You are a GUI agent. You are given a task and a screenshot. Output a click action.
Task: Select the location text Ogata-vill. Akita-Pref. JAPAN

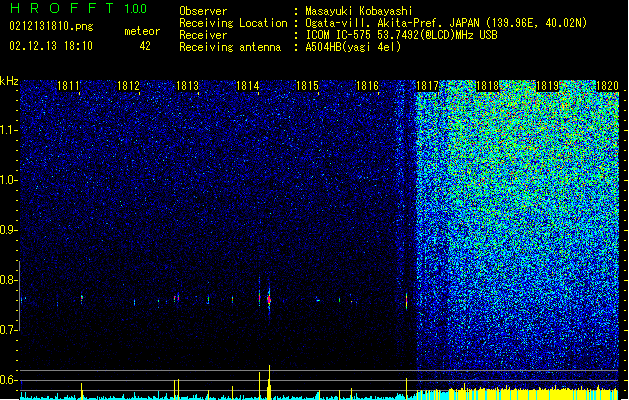click(392, 23)
